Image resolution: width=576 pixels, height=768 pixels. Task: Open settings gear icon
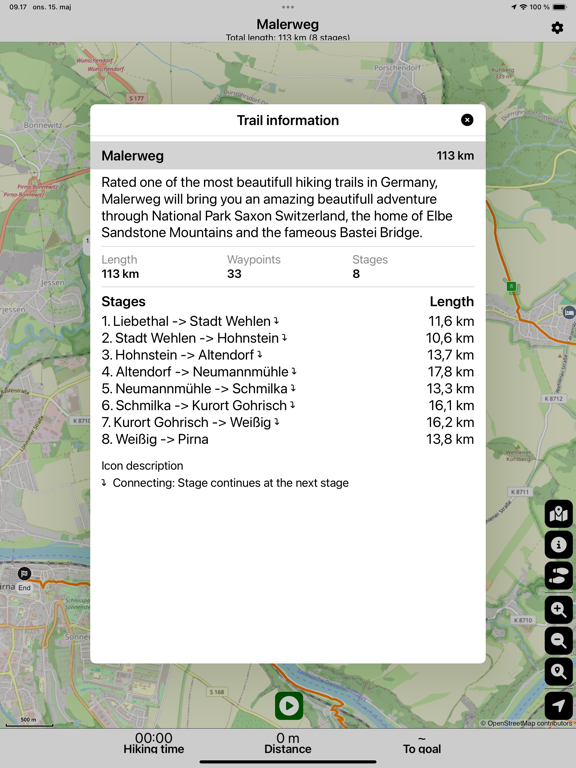coord(557,27)
